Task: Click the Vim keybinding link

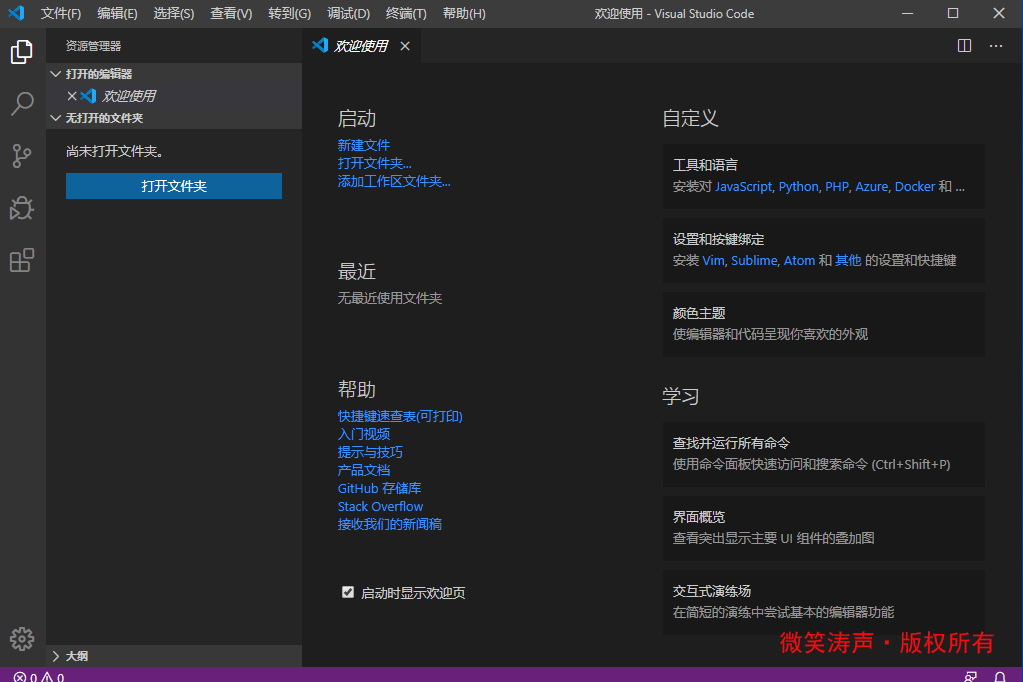Action: click(x=713, y=260)
